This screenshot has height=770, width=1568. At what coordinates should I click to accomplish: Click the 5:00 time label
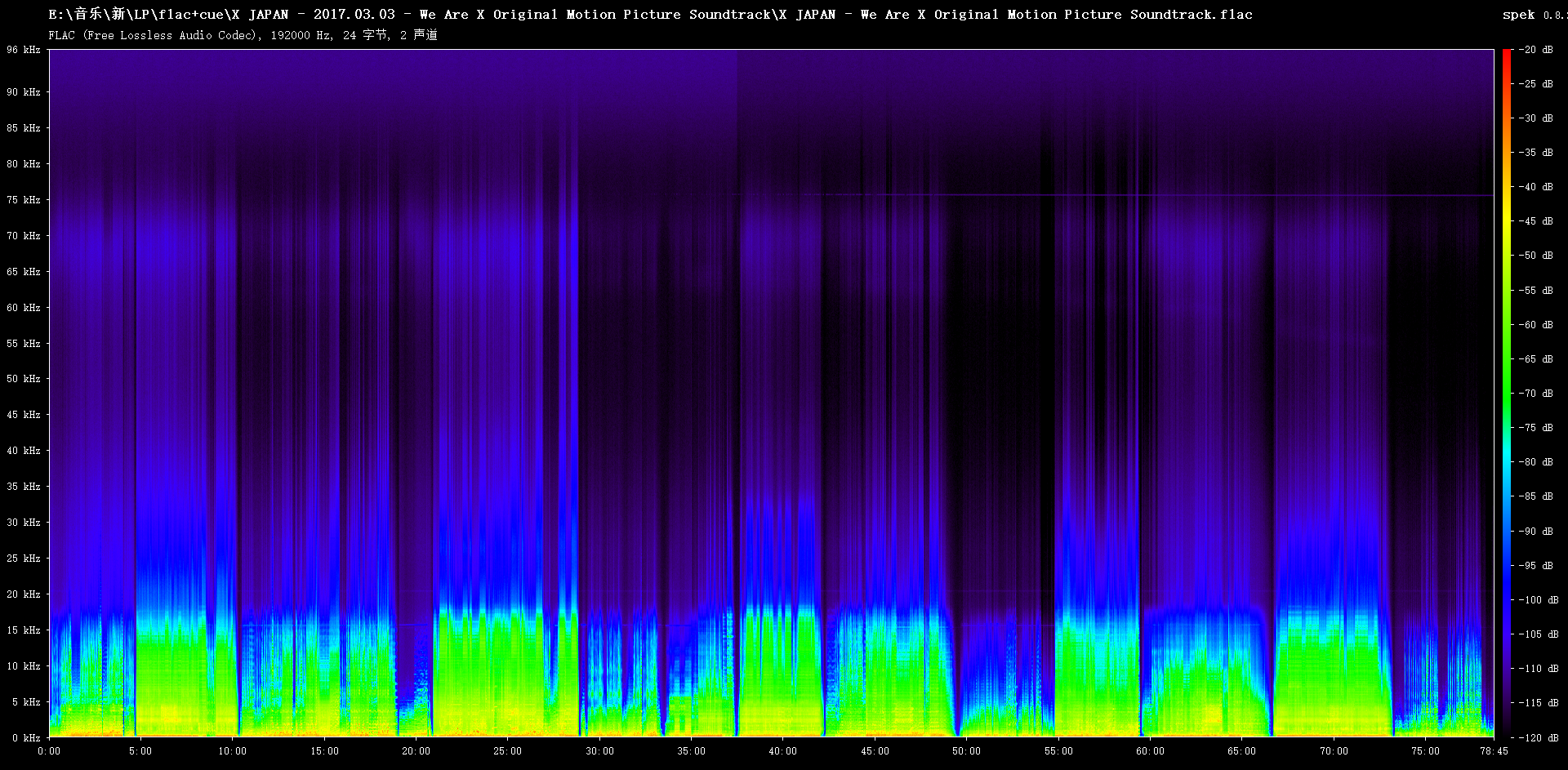140,751
